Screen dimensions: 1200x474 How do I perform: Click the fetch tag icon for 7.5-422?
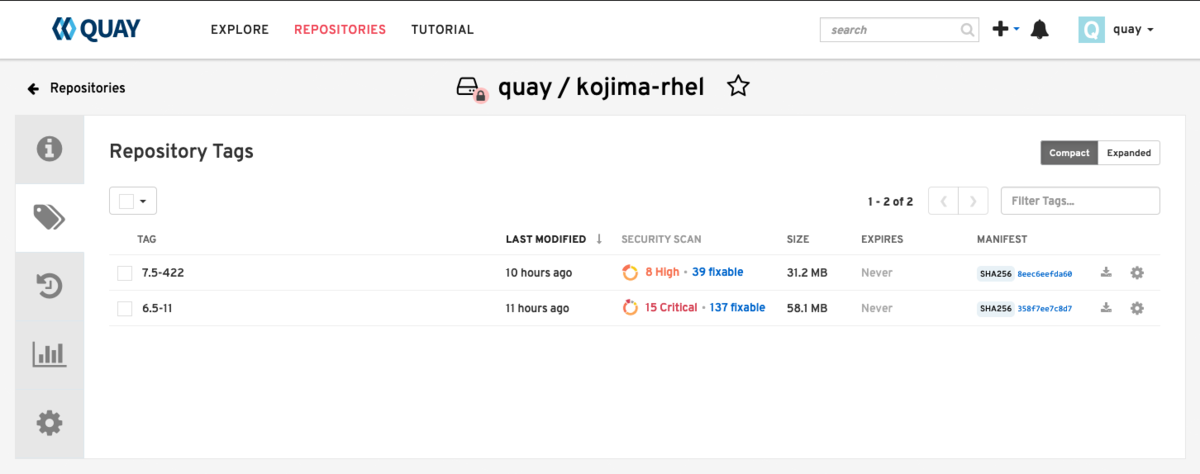(x=1106, y=272)
